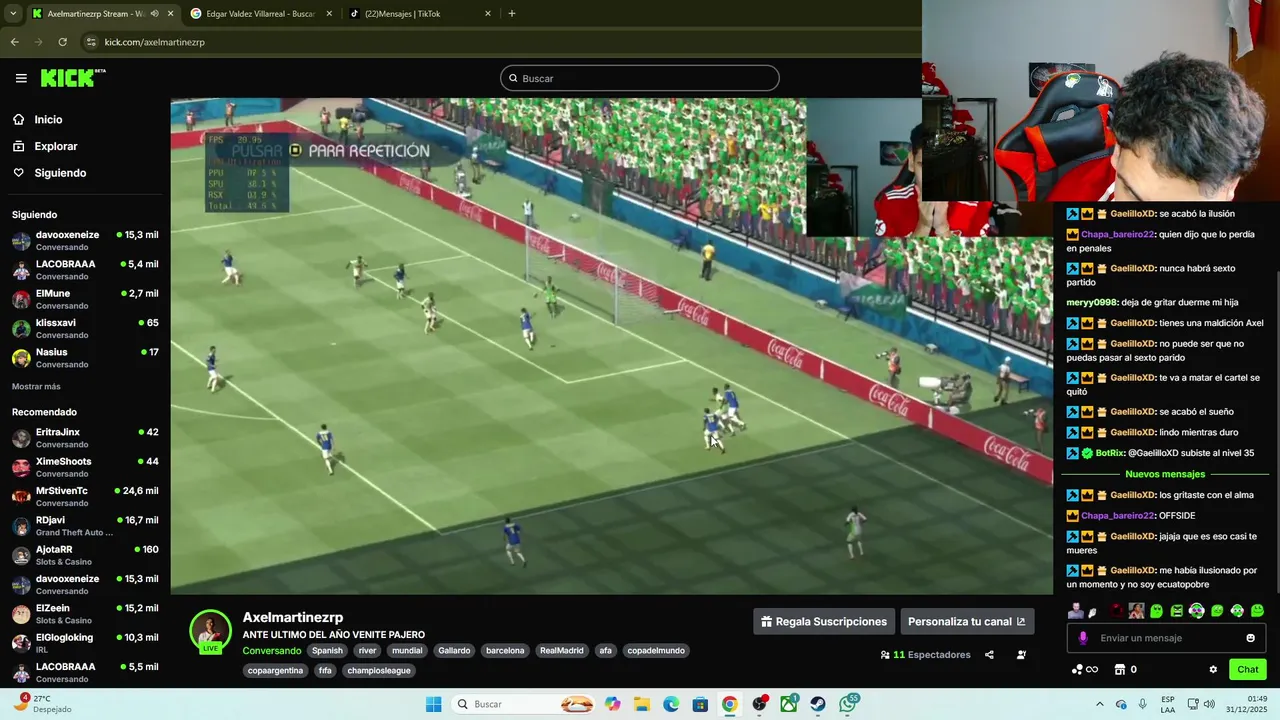Insert the angry green square emote
The height and width of the screenshot is (720, 1280).
[x=1177, y=611]
